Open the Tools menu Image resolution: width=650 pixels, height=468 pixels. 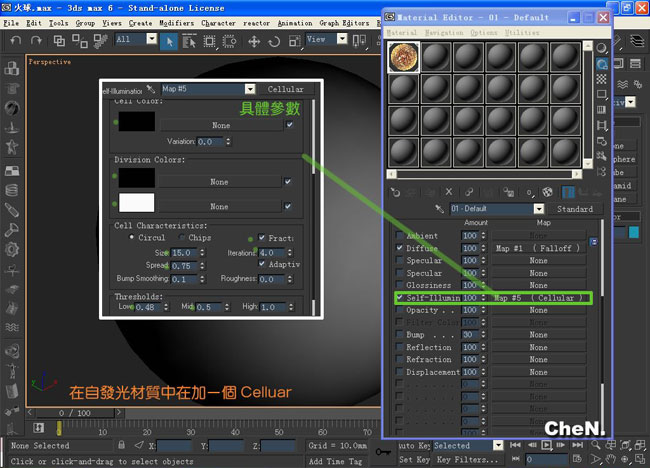[x=58, y=23]
